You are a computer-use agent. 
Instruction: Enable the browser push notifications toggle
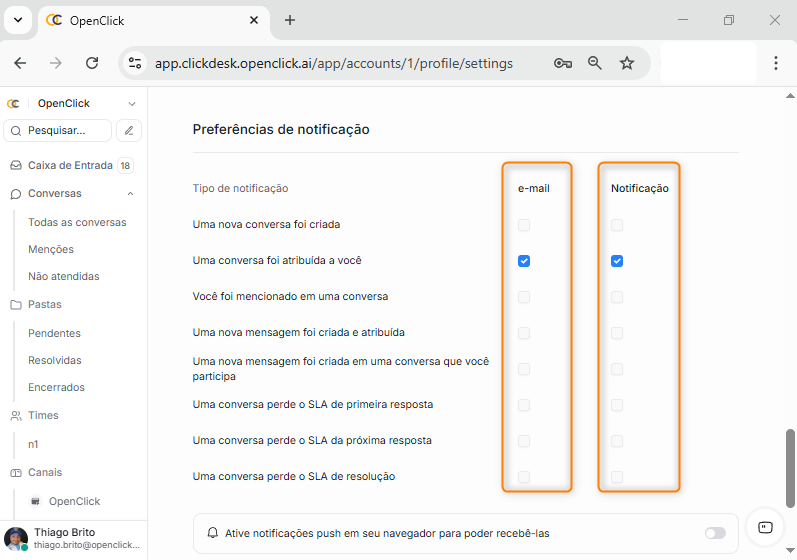tap(715, 533)
